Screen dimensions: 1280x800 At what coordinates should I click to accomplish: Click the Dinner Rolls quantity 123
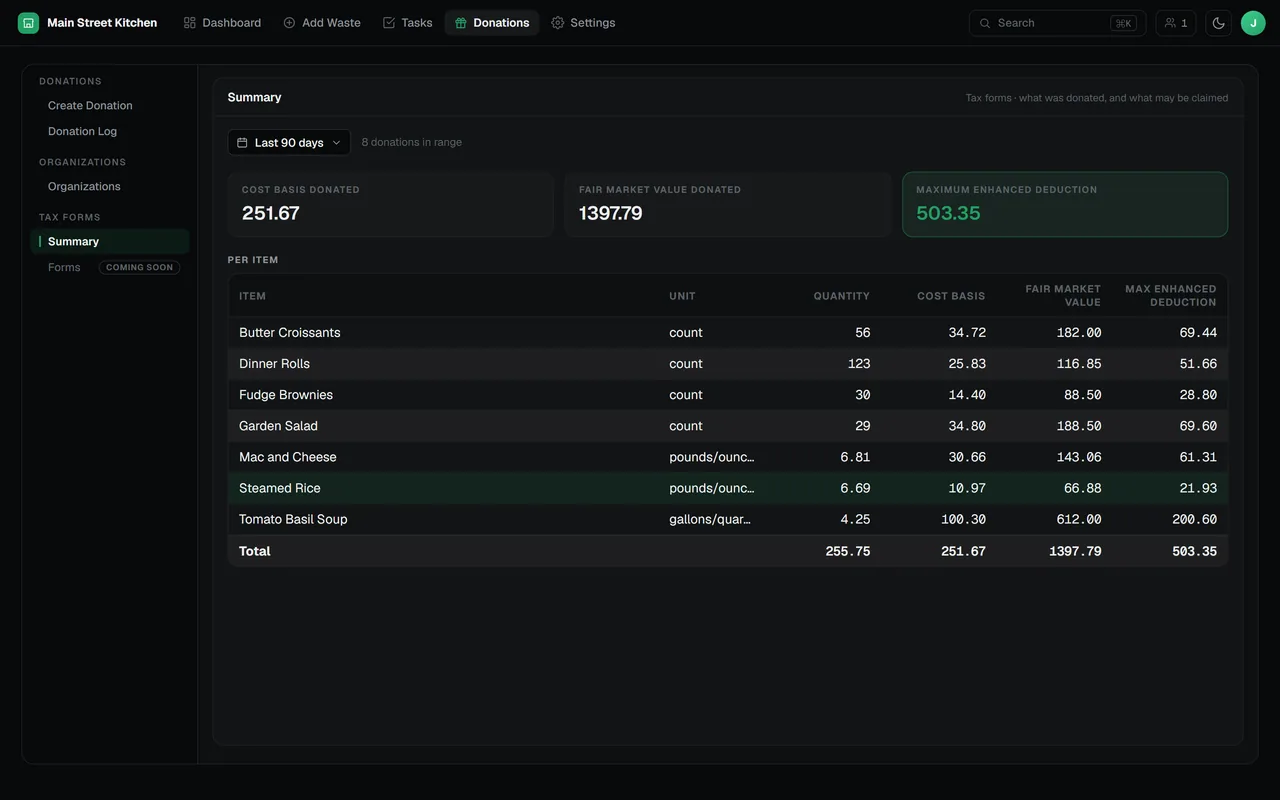click(x=859, y=364)
